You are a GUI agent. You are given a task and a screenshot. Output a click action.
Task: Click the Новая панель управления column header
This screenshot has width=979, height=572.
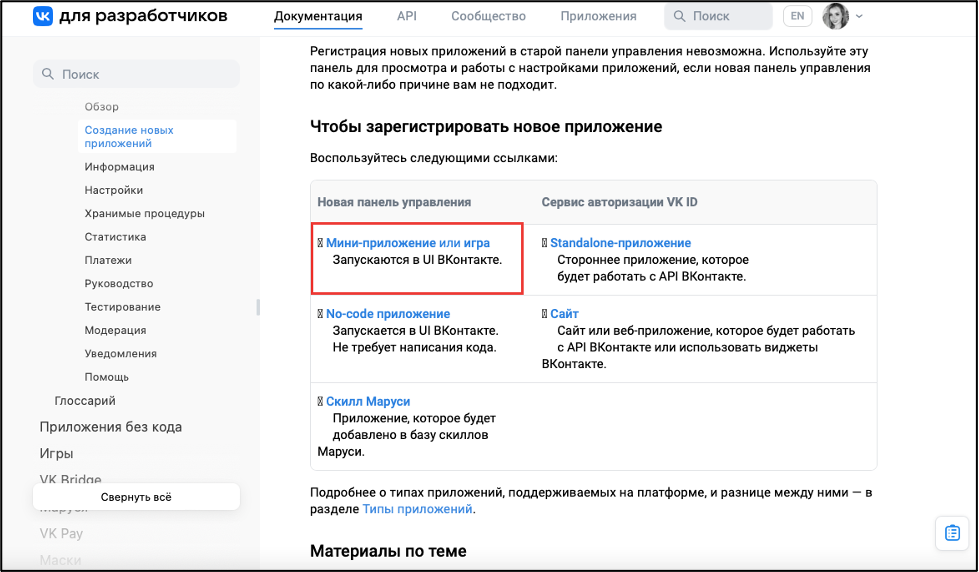(394, 202)
